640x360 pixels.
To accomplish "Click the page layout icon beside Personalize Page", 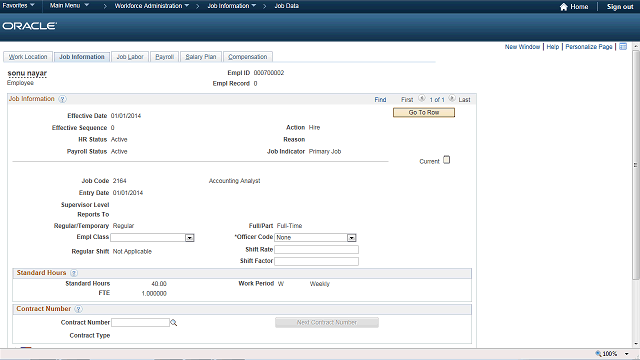I will click(623, 47).
